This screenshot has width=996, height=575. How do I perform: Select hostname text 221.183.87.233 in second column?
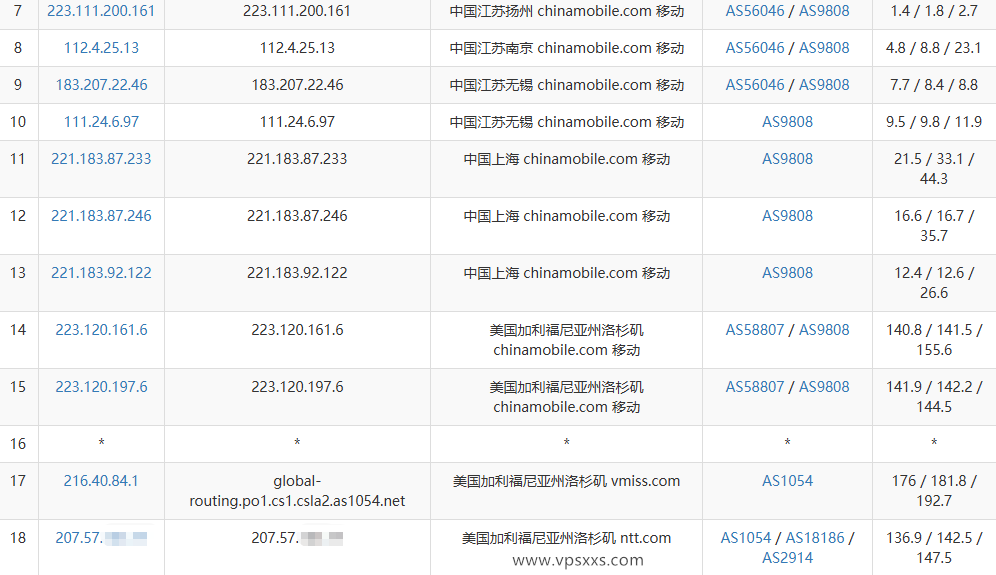point(297,159)
